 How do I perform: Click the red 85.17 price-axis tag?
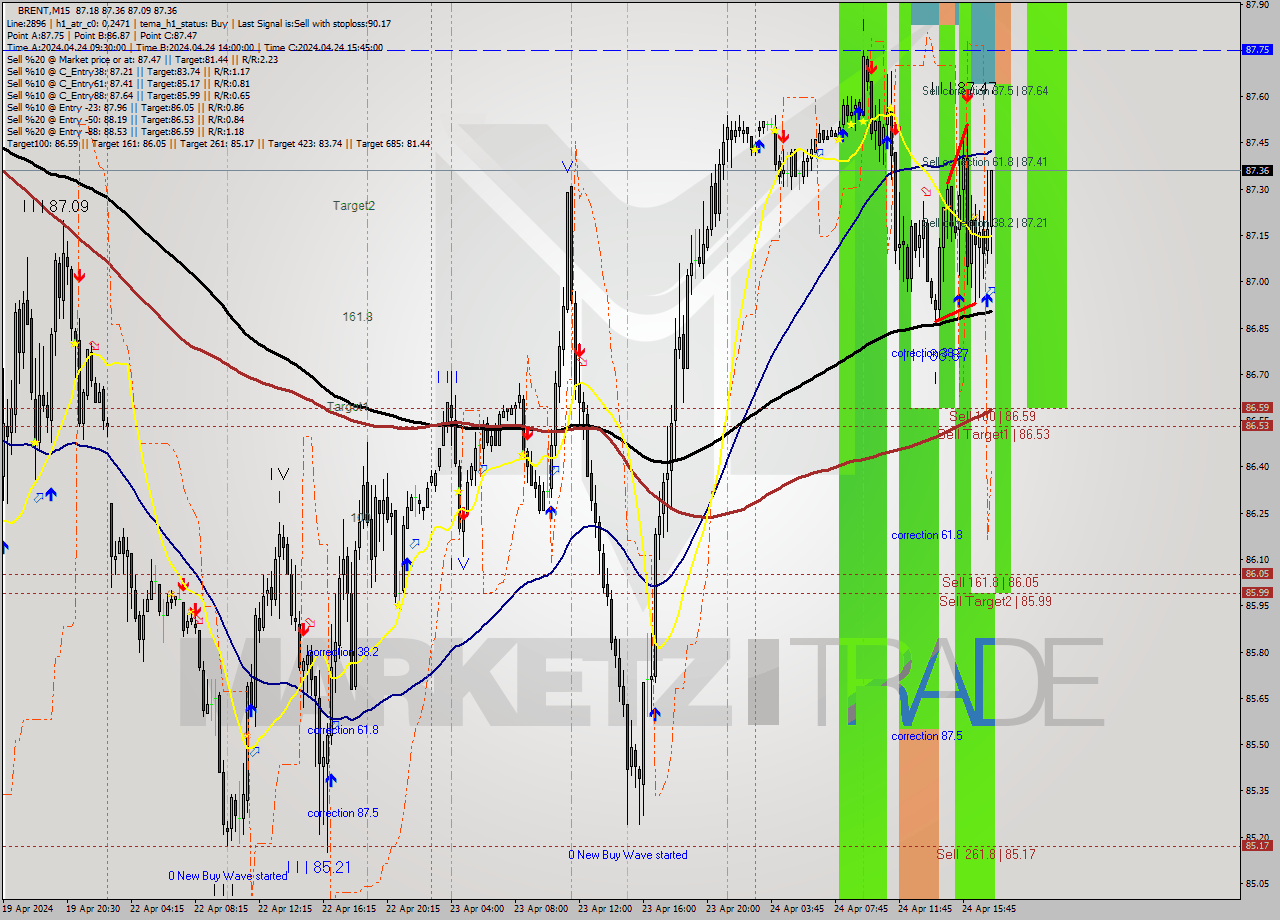1256,845
